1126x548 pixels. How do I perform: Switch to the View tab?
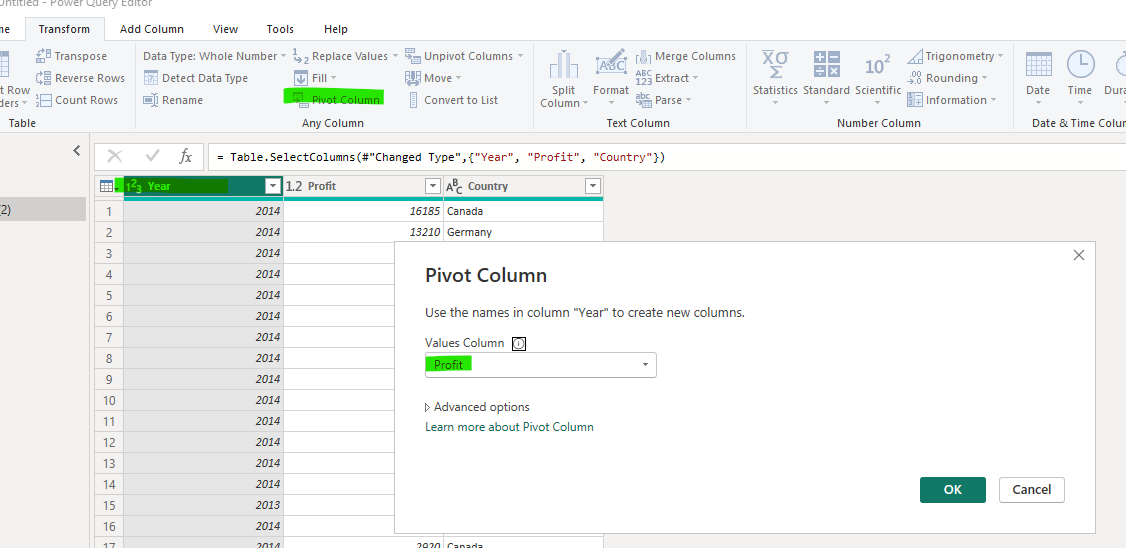(x=225, y=29)
